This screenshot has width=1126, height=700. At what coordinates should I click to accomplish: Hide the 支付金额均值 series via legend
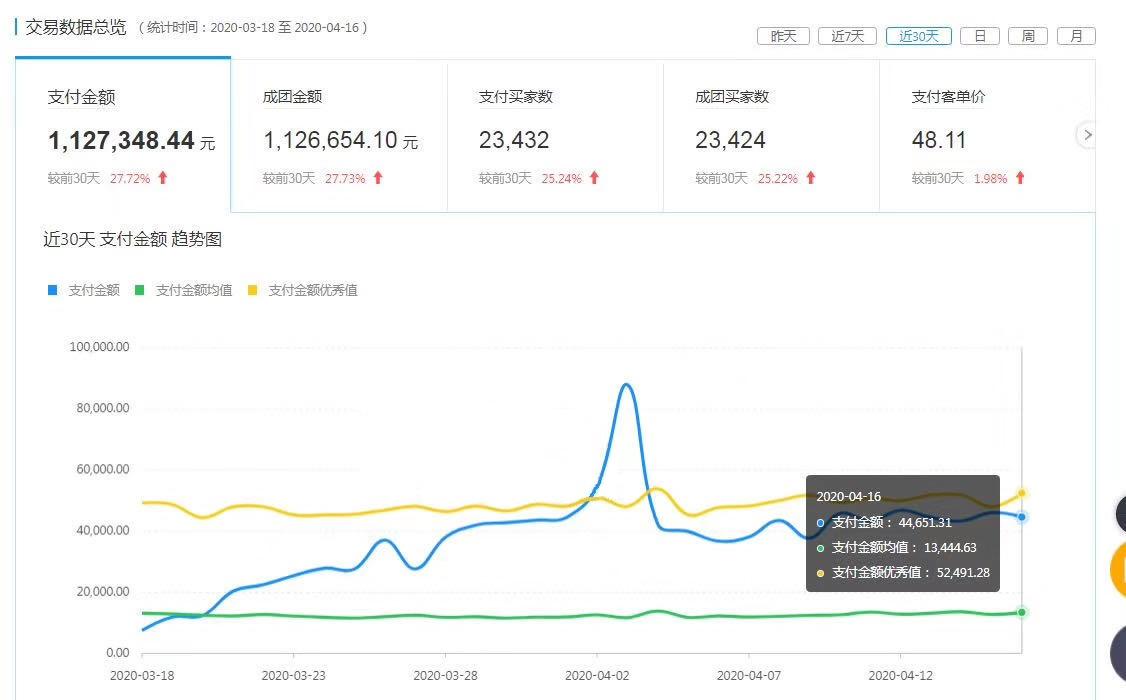point(183,290)
